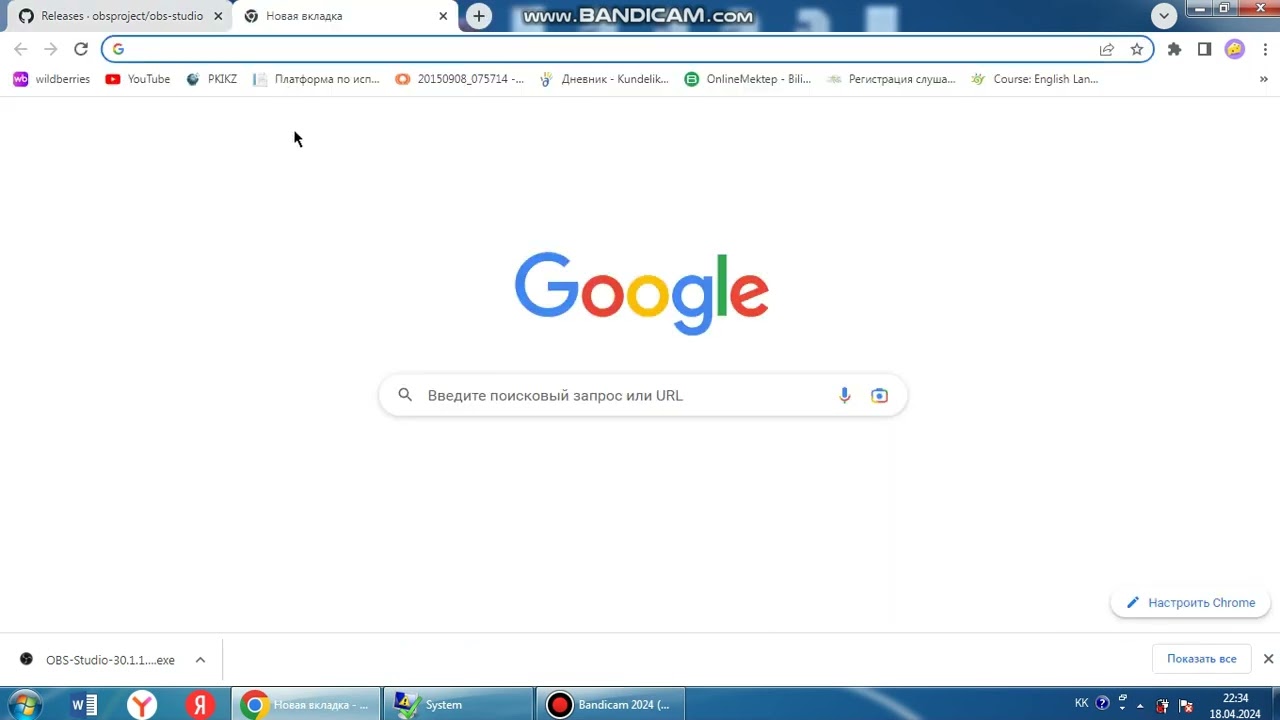Close the Новая вкладка tab
The height and width of the screenshot is (720, 1280).
click(x=443, y=16)
